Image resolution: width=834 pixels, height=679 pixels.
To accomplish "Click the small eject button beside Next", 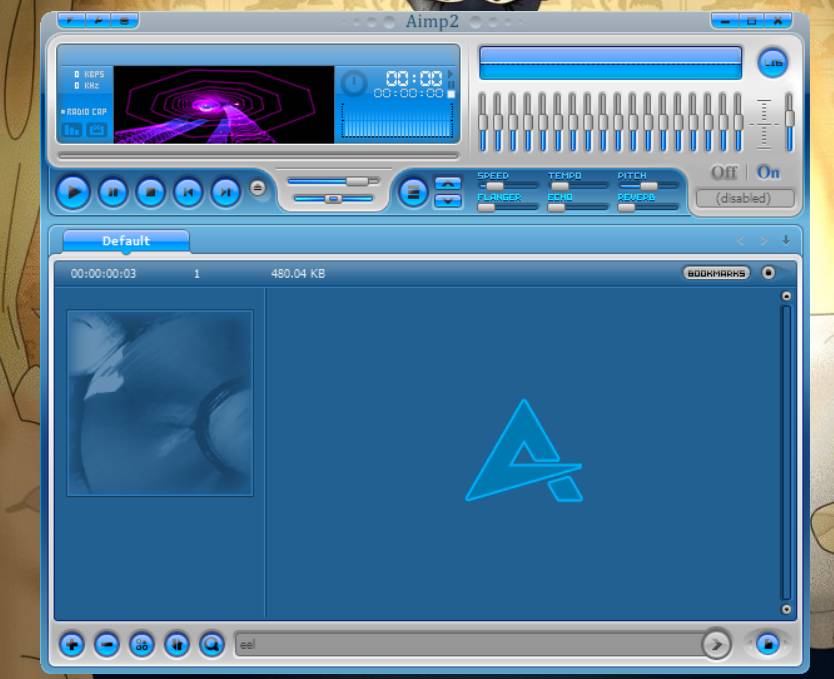I will pyautogui.click(x=258, y=188).
